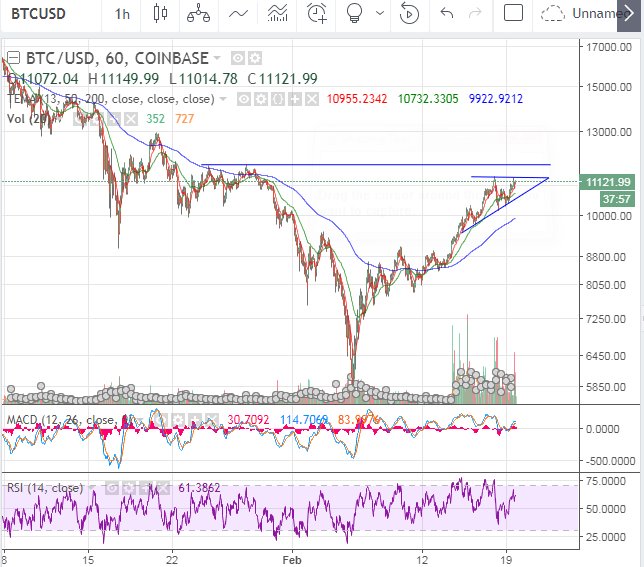Click the plus icon on the MACD row

[x=195, y=420]
